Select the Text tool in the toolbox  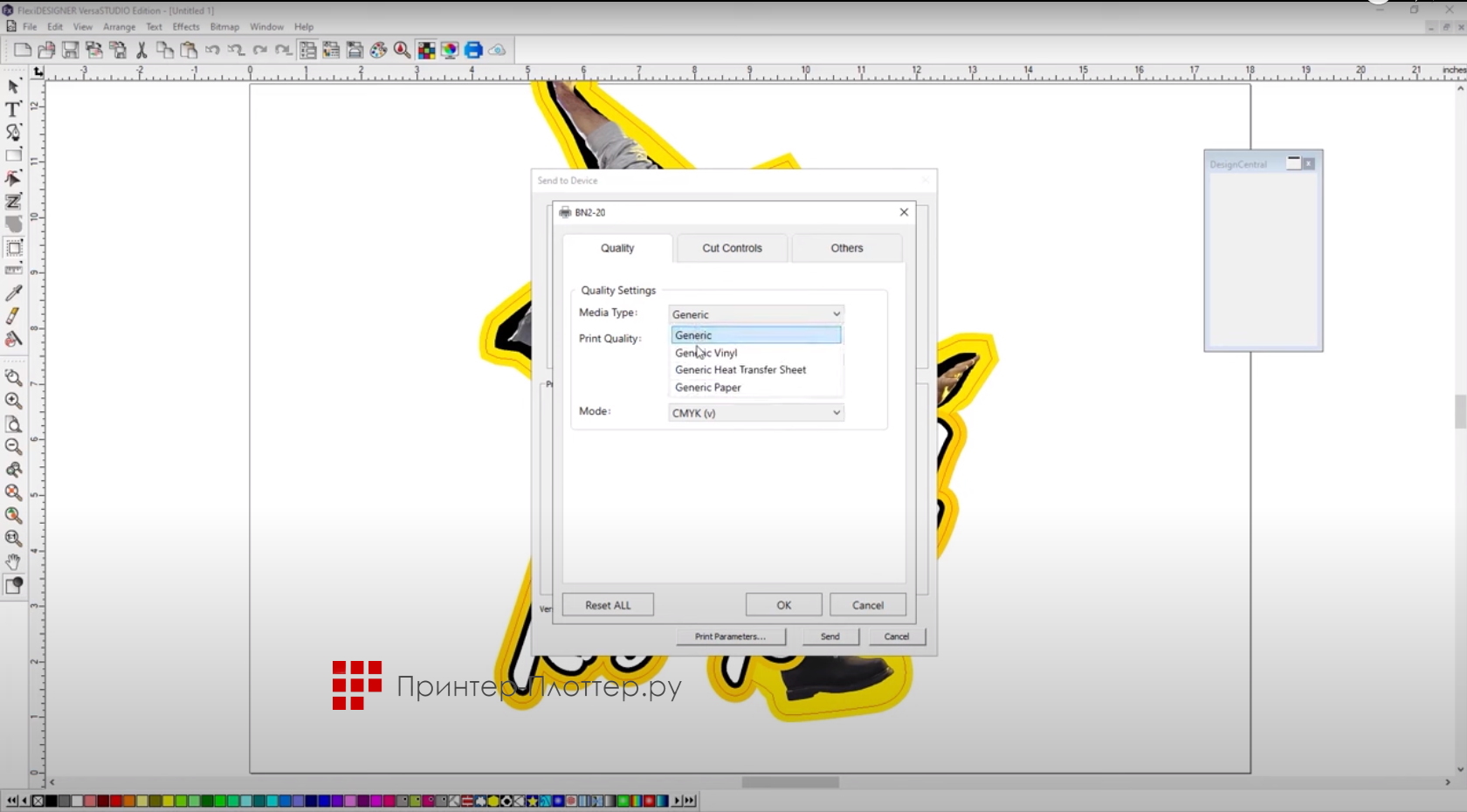(x=13, y=109)
